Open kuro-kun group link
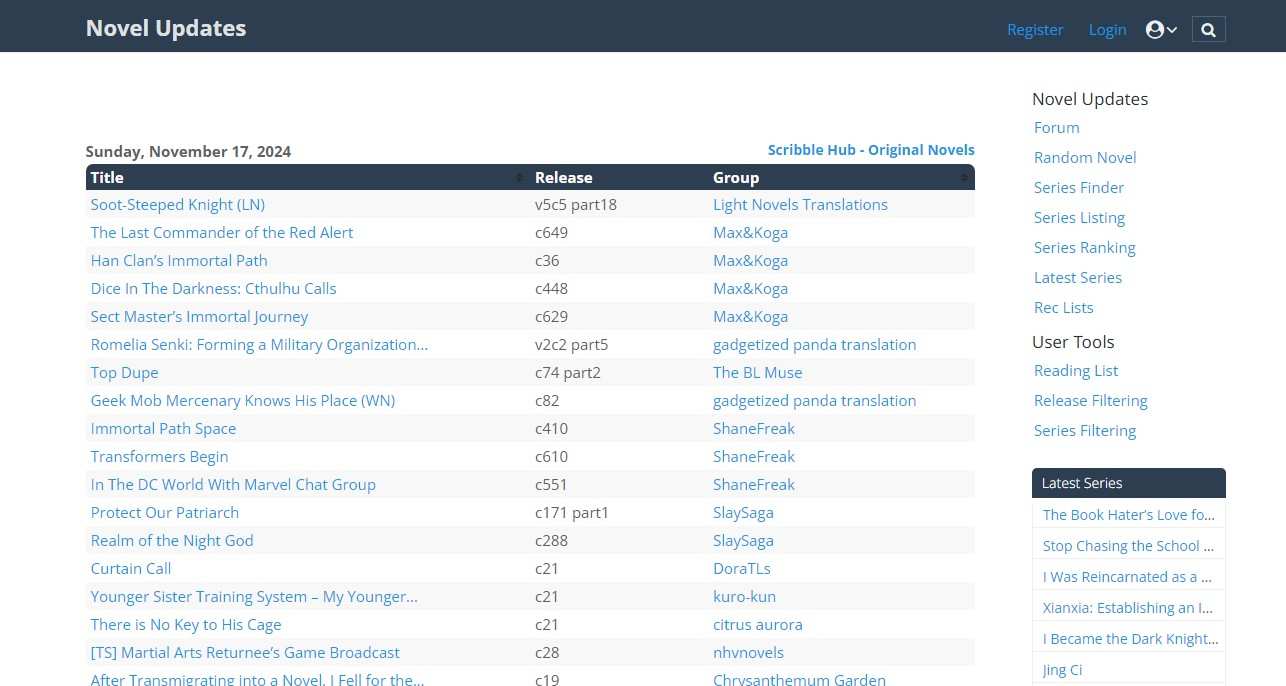 point(744,597)
